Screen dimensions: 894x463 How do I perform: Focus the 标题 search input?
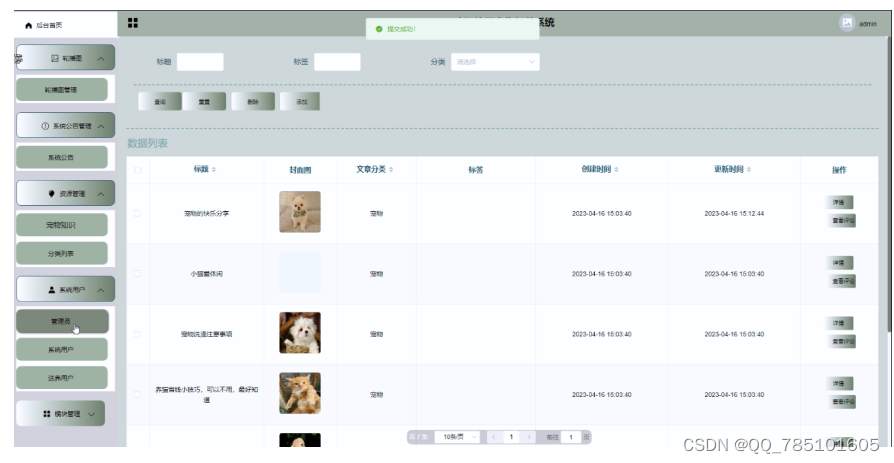pyautogui.click(x=200, y=62)
